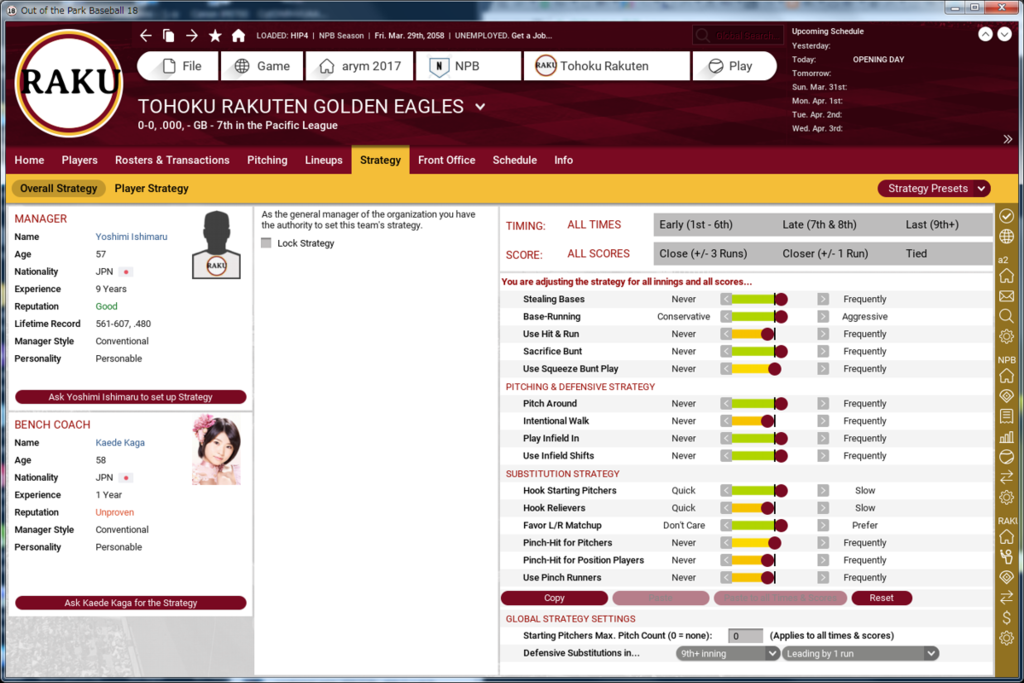The height and width of the screenshot is (683, 1024).
Task: Click the RAKU team logo
Action: pyautogui.click(x=69, y=83)
